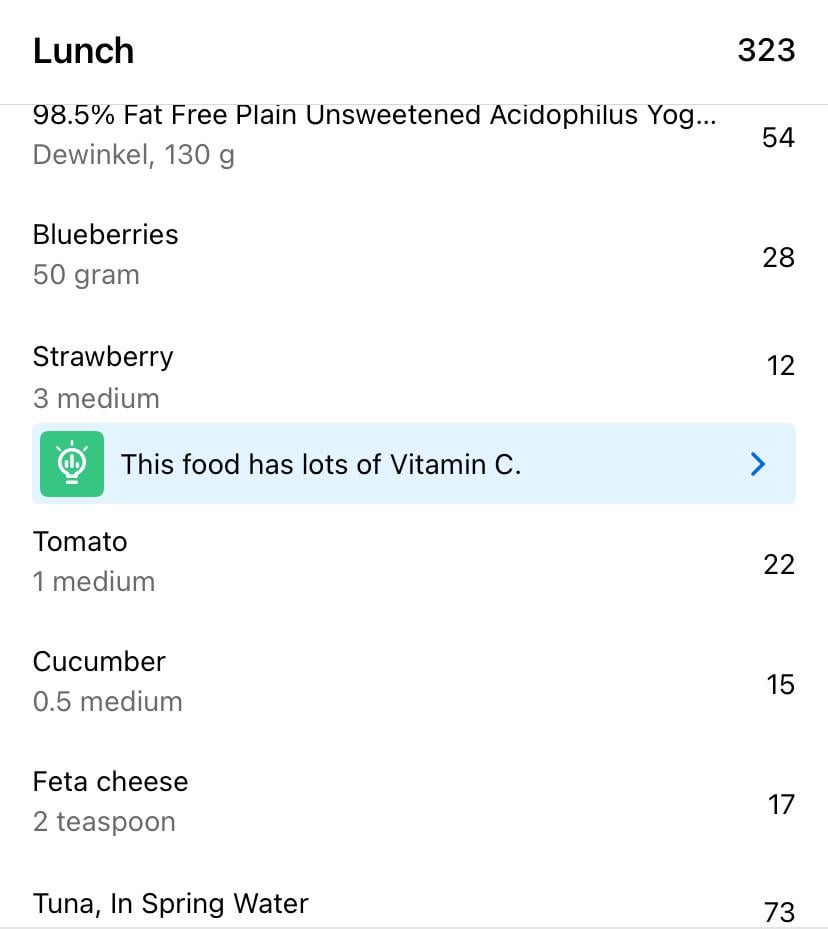The height and width of the screenshot is (929, 828).
Task: Tap the 22 calorie value for Tomato
Action: (x=779, y=565)
